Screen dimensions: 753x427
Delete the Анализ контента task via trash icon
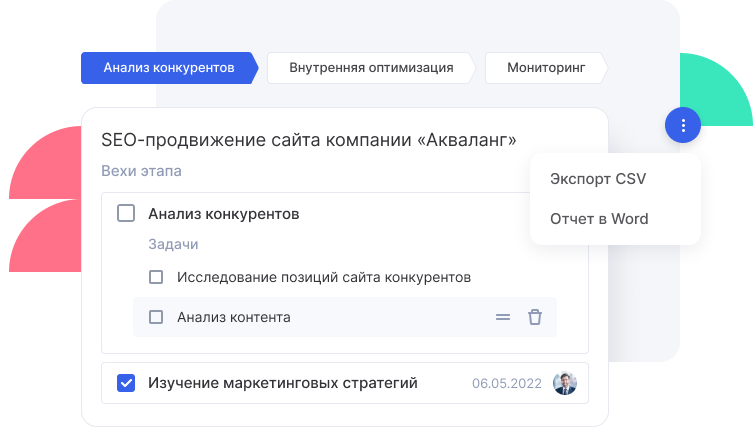535,317
